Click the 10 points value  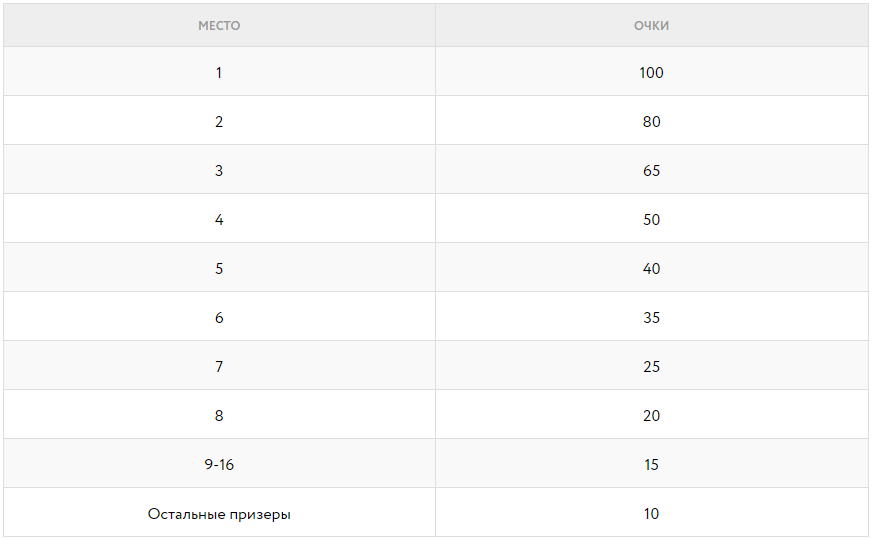point(651,514)
